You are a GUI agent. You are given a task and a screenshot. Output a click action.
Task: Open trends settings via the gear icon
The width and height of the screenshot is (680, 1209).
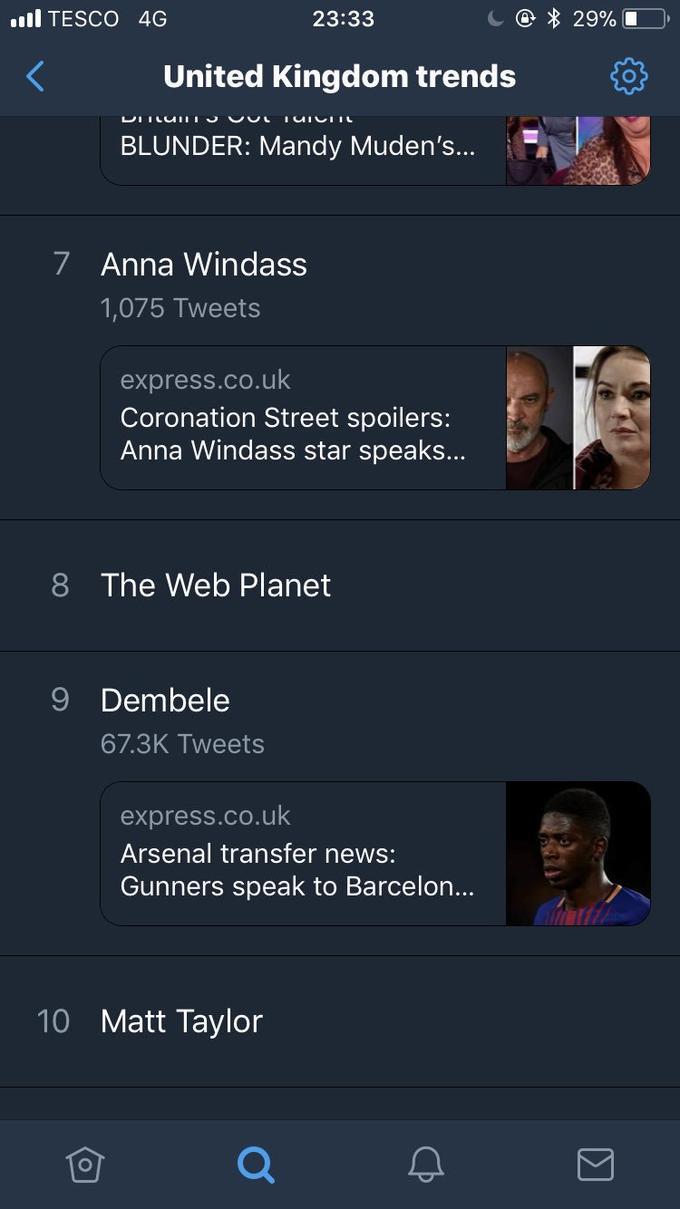tap(628, 75)
